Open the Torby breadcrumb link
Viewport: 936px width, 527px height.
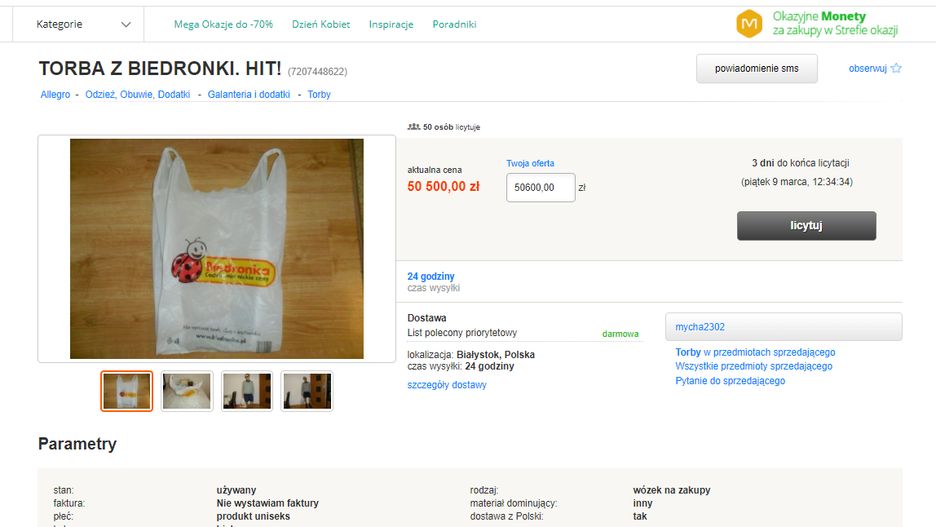point(319,95)
